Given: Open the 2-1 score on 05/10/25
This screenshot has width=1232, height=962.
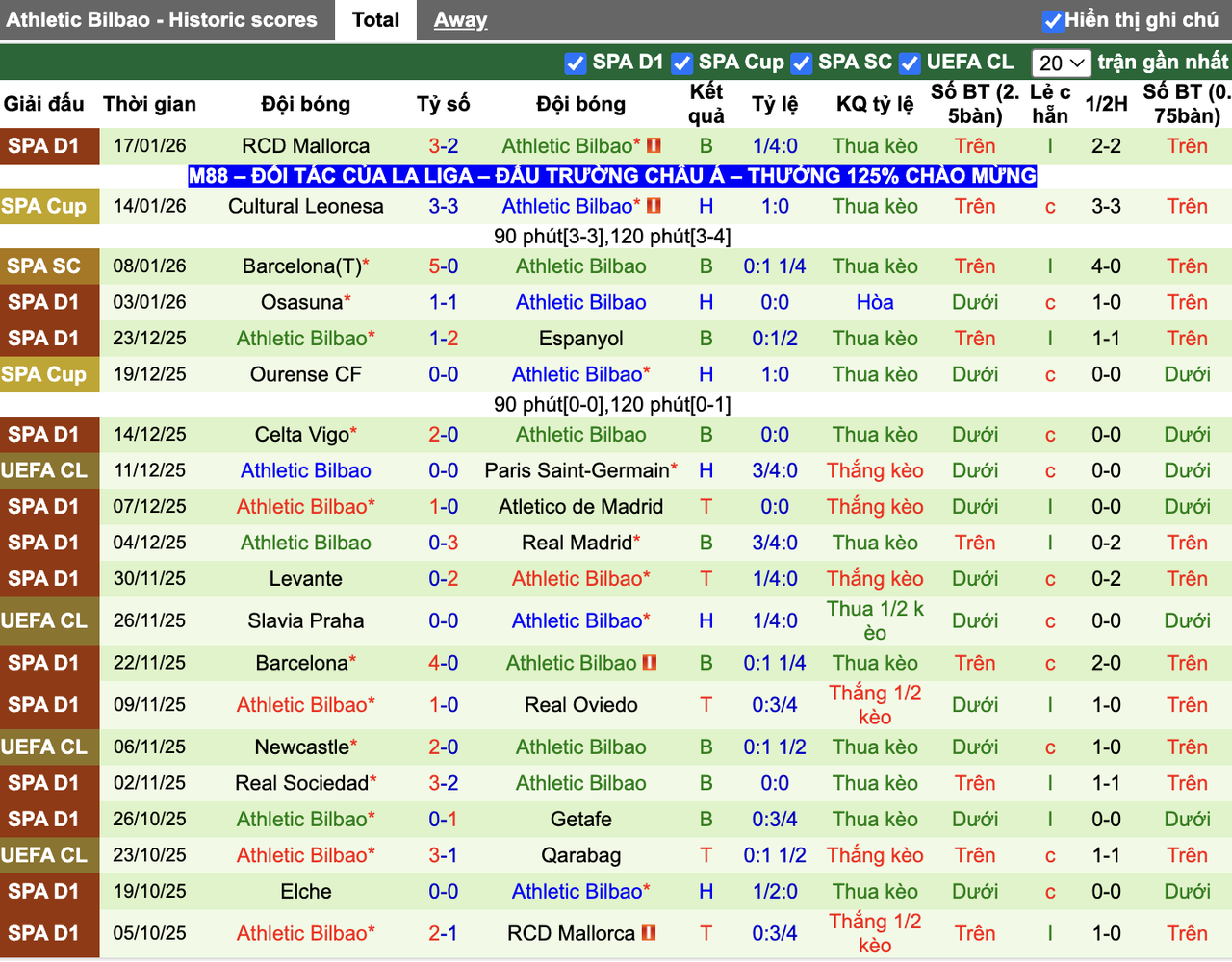Looking at the screenshot, I should pyautogui.click(x=444, y=933).
